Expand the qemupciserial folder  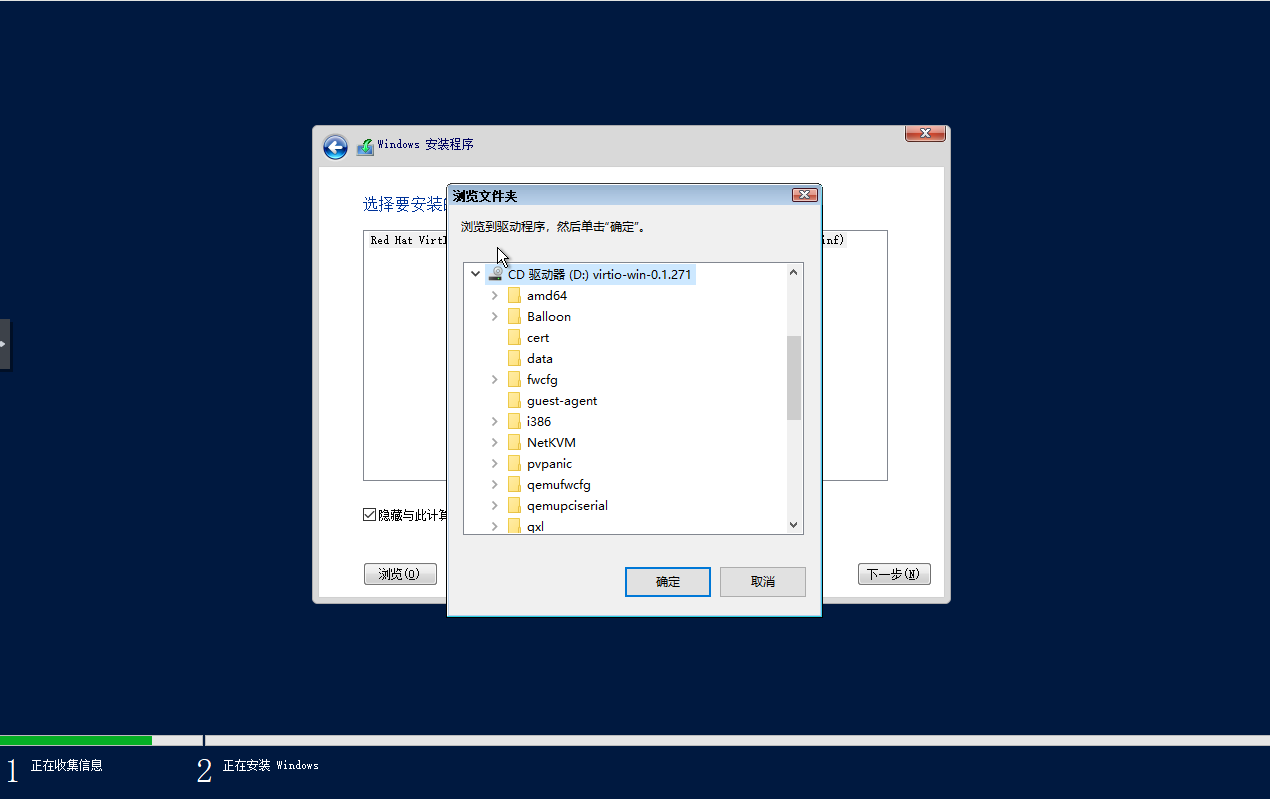pos(494,506)
